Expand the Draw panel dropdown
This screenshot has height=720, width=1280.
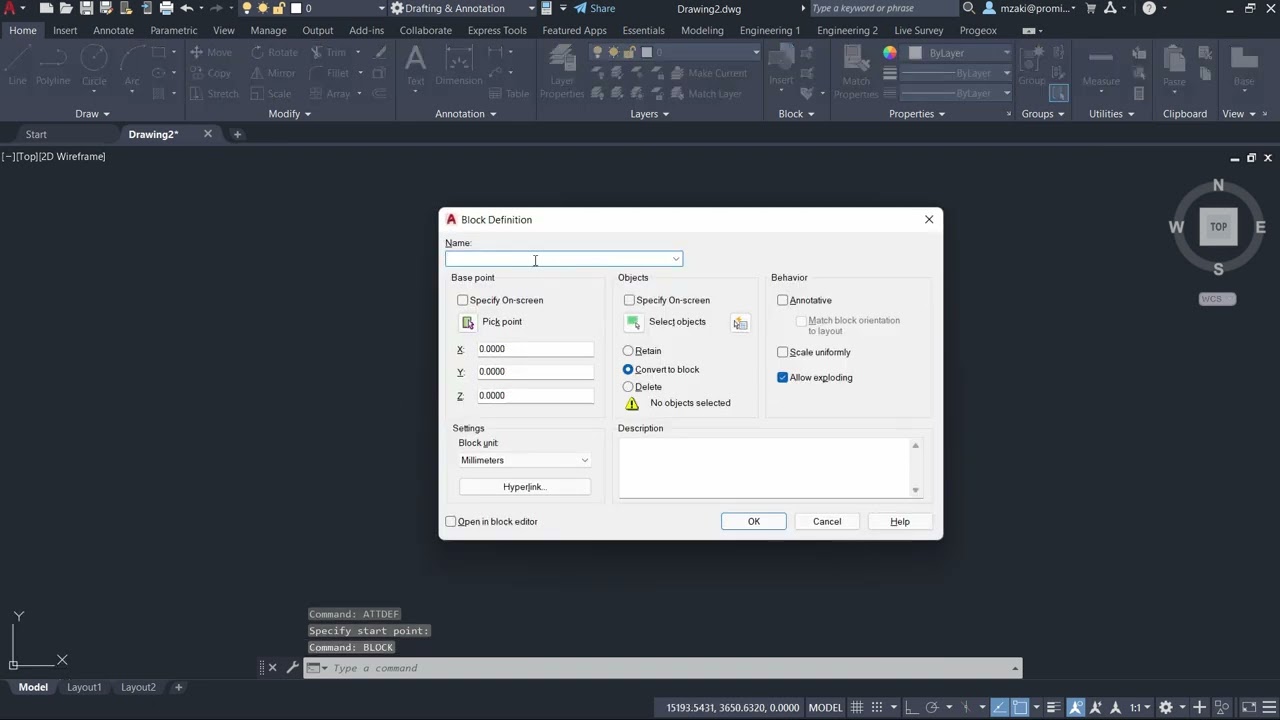(92, 114)
